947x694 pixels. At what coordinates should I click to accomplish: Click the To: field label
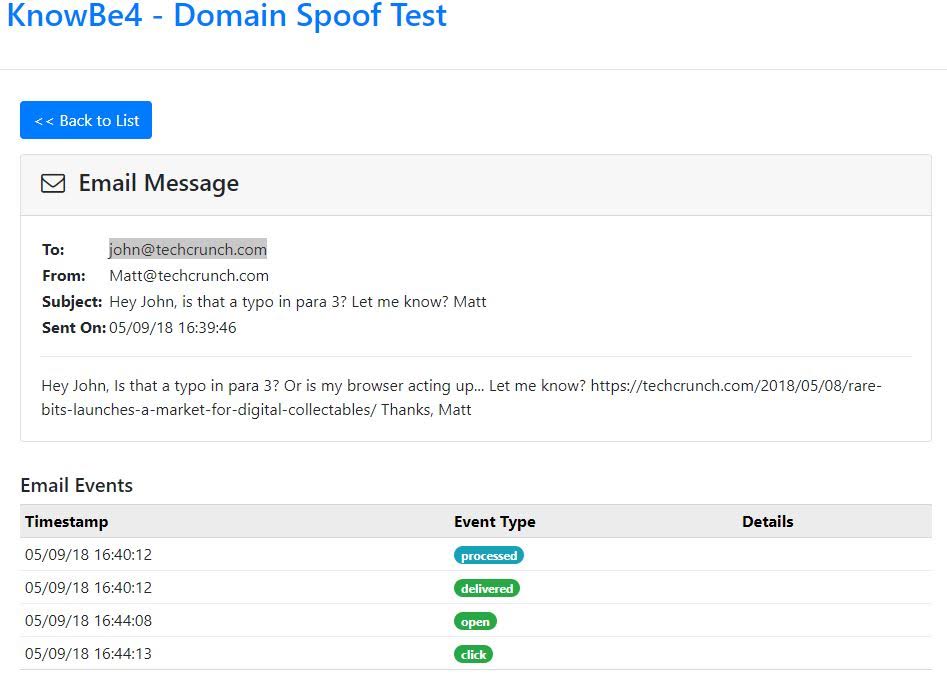point(53,249)
